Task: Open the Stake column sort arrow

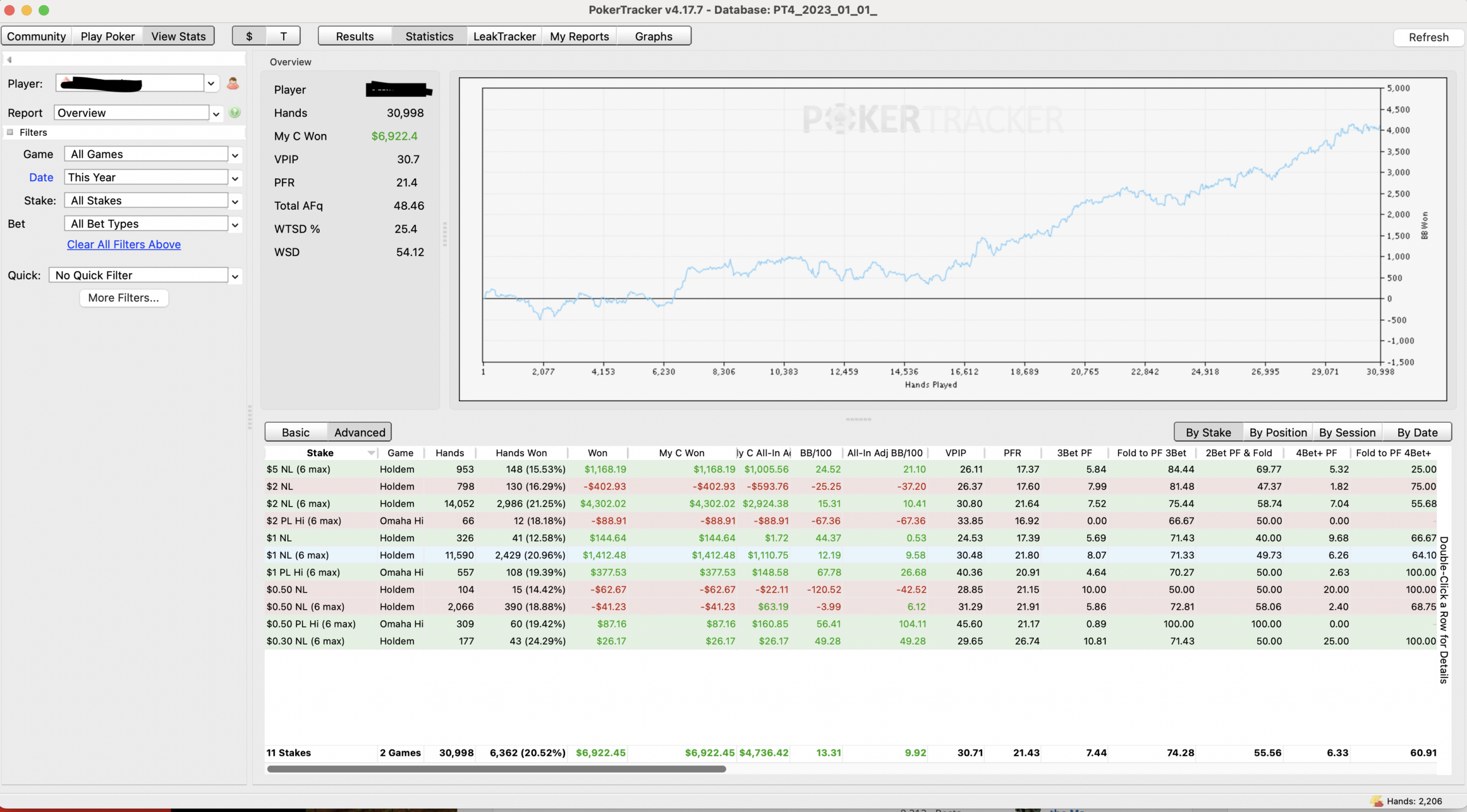Action: tap(371, 453)
